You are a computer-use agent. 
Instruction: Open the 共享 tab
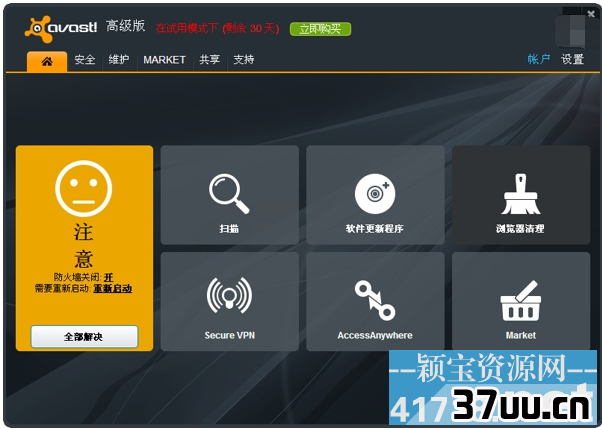[210, 60]
